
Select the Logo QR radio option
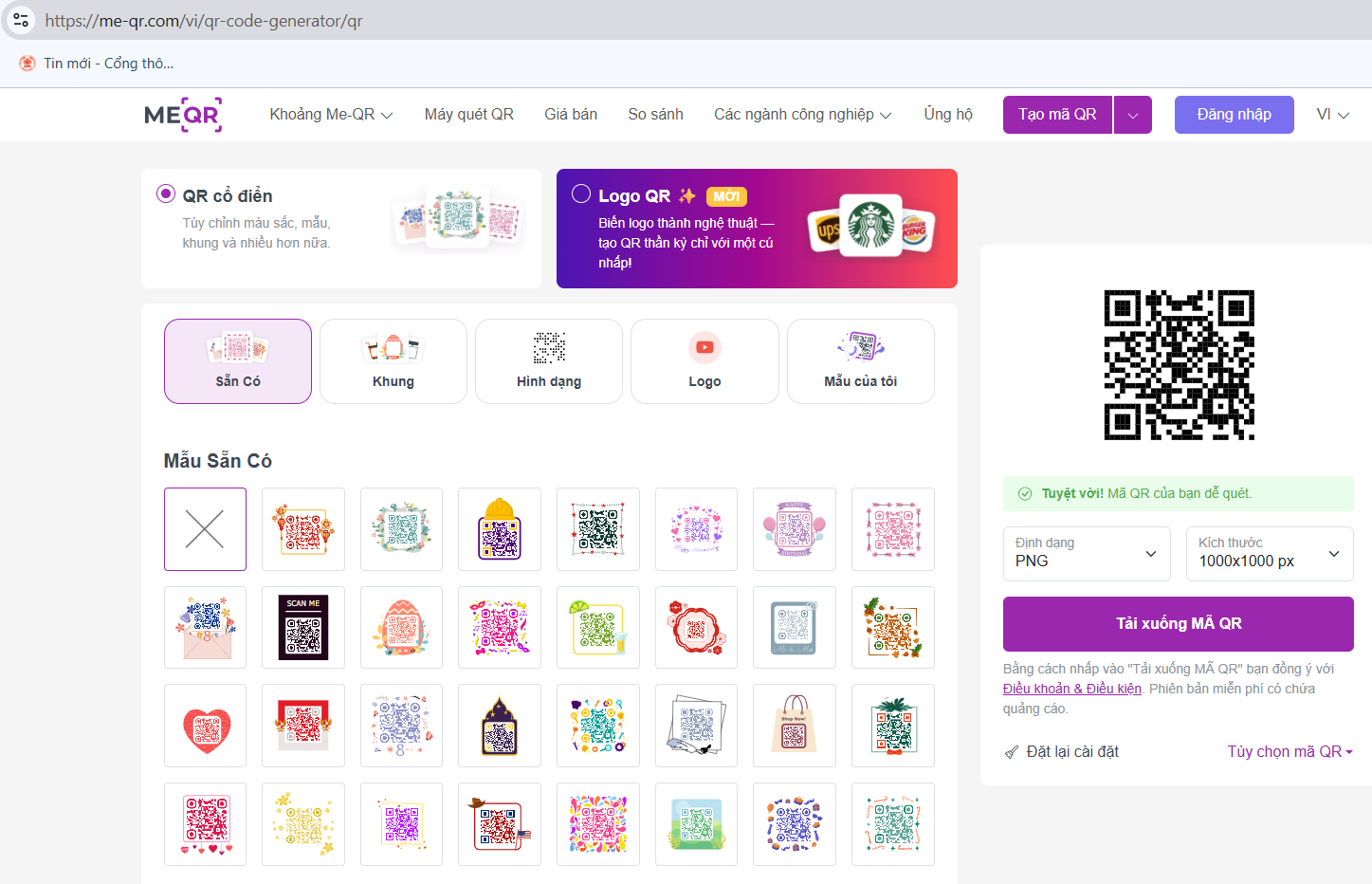(581, 193)
